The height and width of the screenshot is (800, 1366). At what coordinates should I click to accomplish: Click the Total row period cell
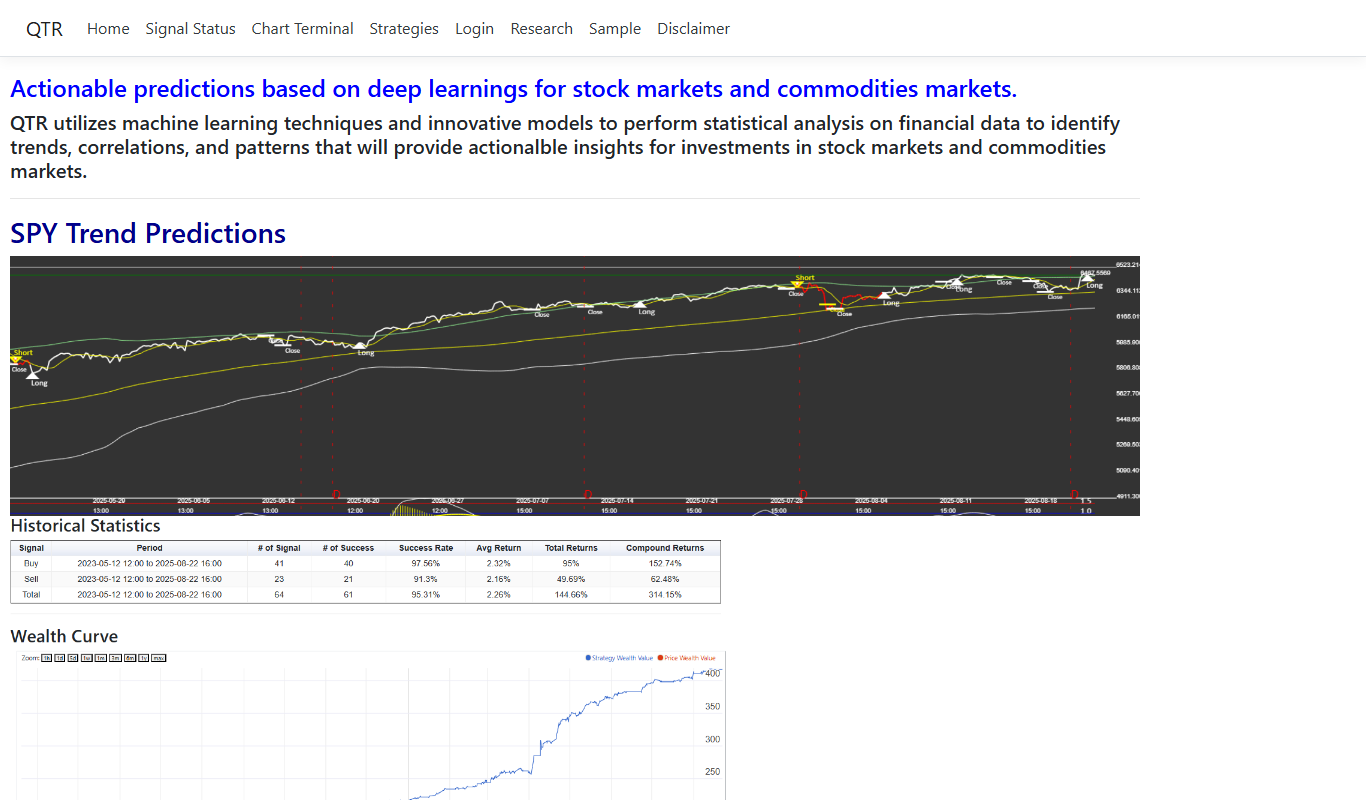150,595
